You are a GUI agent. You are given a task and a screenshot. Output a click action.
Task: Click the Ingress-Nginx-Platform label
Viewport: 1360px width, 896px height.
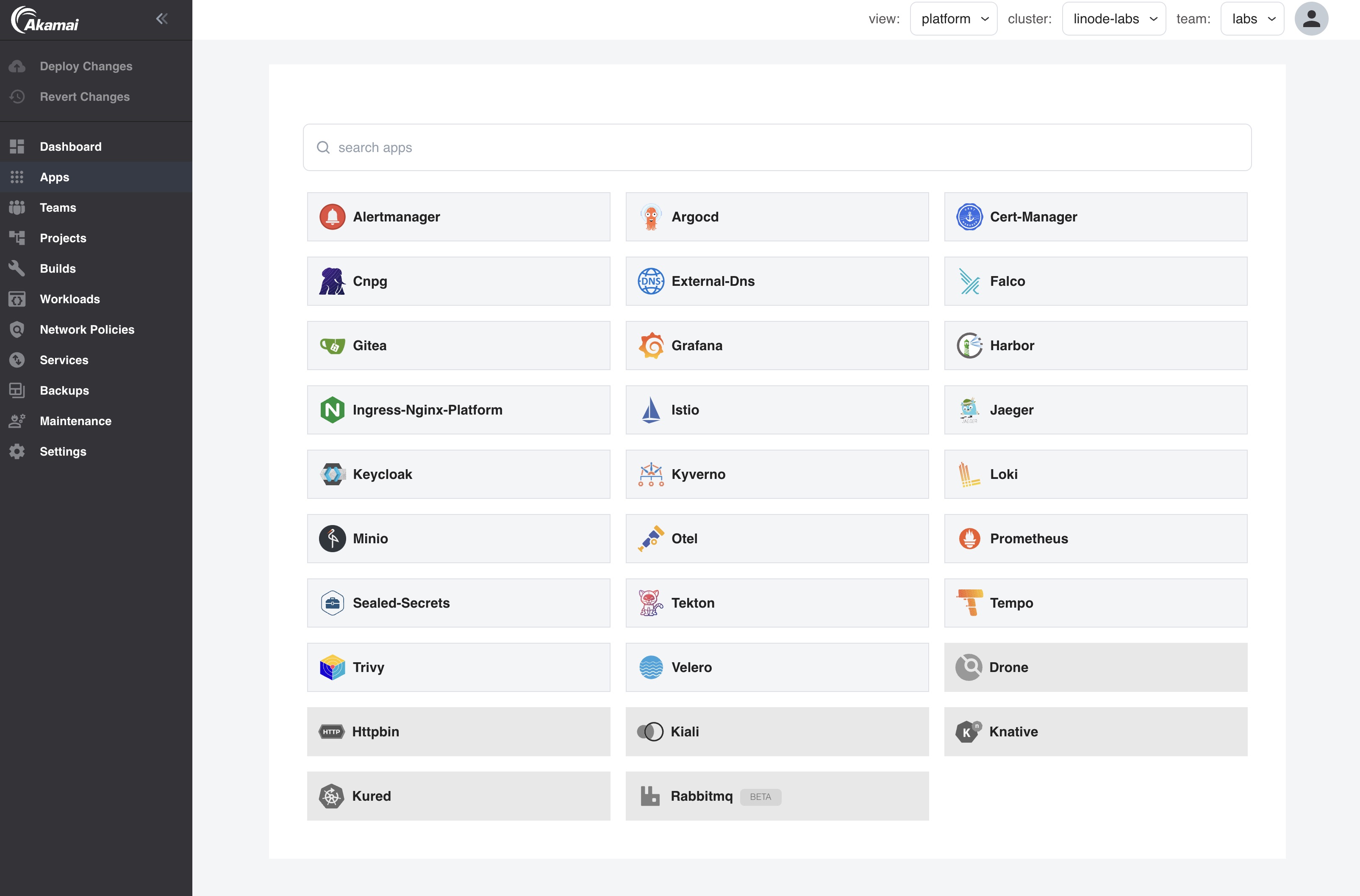click(x=427, y=410)
